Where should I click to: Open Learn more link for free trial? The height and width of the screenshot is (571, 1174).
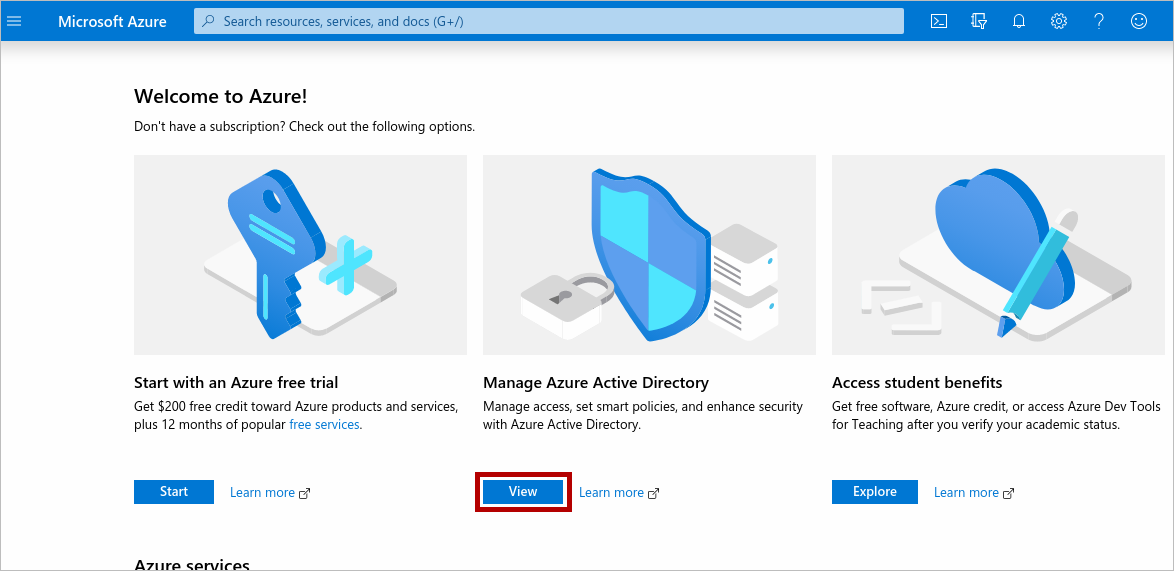(262, 492)
